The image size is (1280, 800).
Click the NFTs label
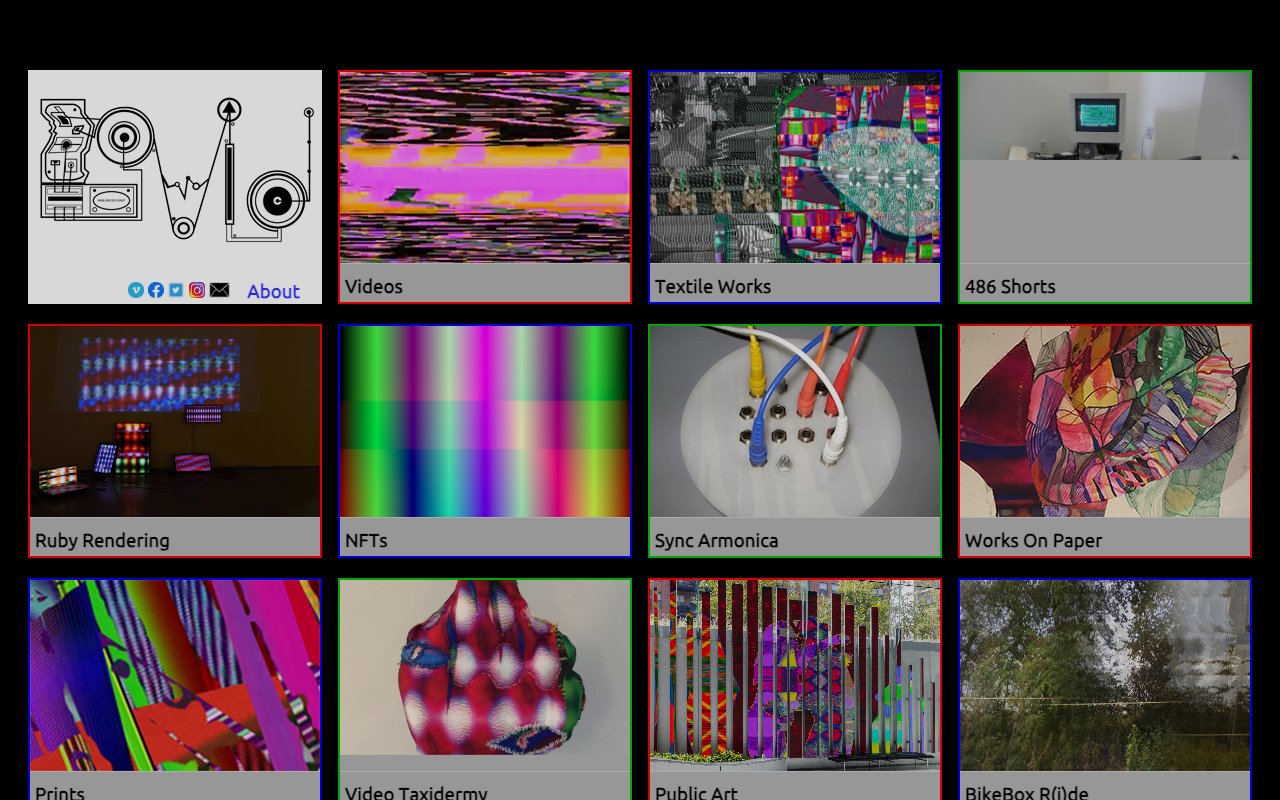tap(366, 540)
